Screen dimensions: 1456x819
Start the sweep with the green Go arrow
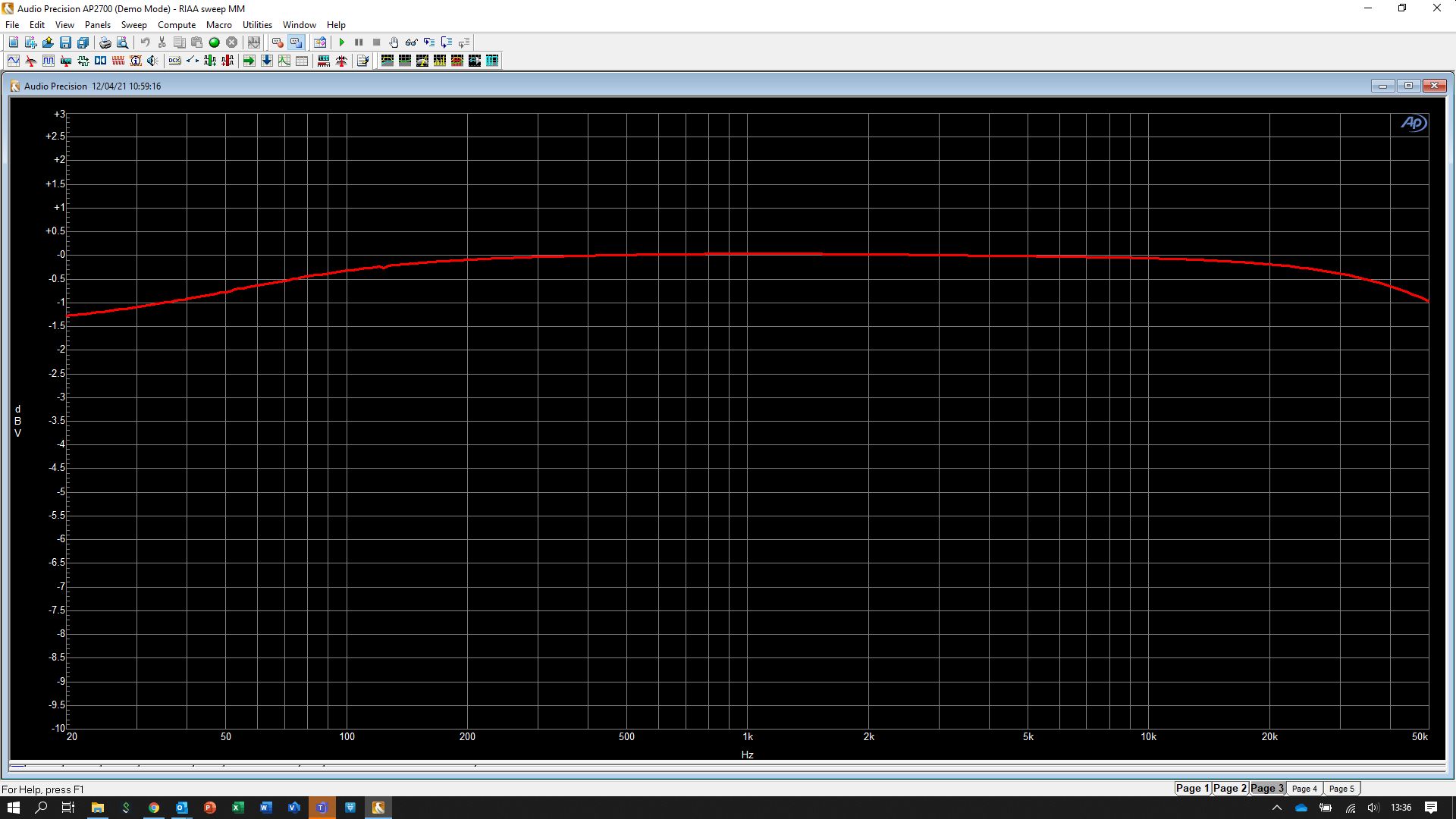pos(342,42)
